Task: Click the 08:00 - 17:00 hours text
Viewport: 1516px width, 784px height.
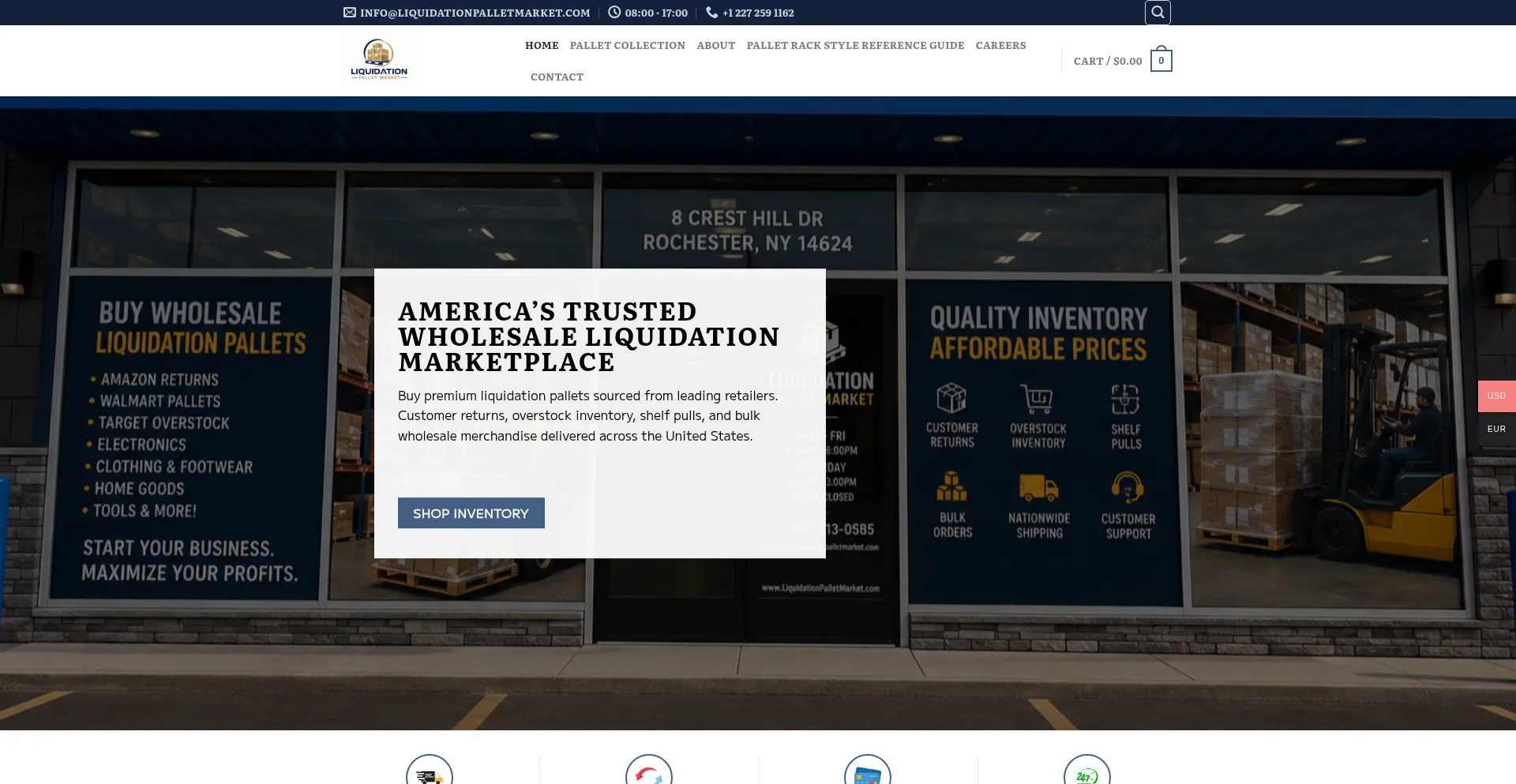Action: (x=656, y=13)
